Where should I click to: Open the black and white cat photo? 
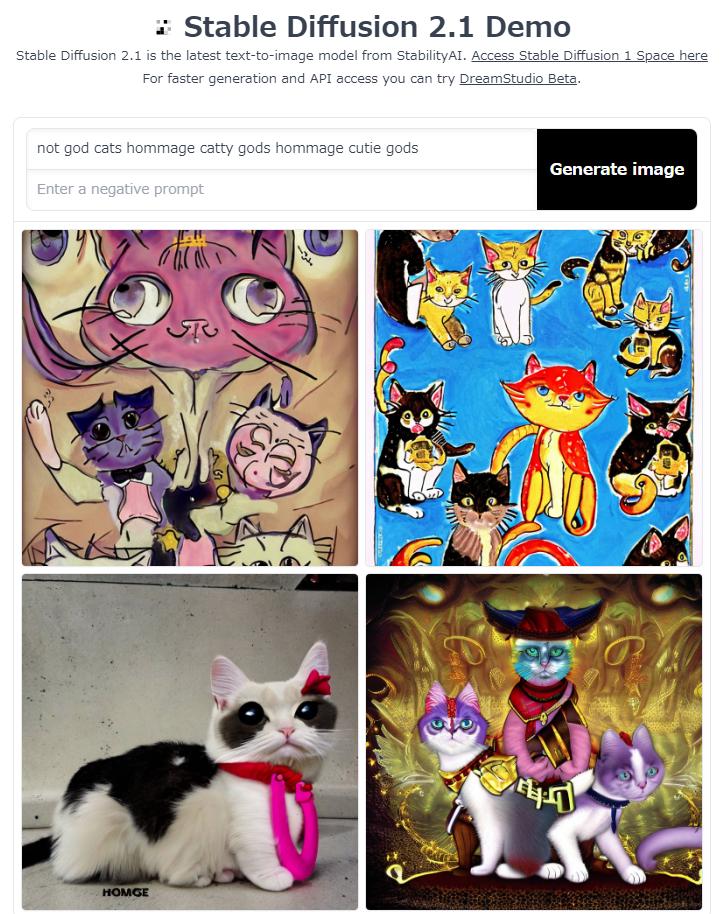tap(190, 742)
